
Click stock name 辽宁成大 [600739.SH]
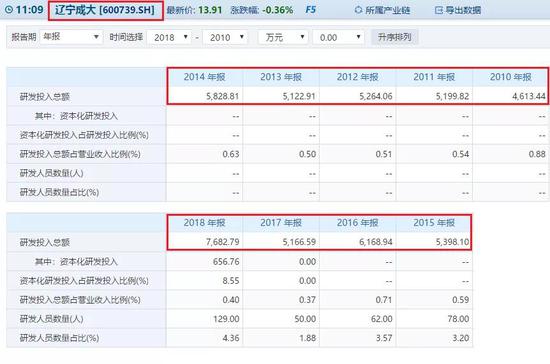point(105,10)
